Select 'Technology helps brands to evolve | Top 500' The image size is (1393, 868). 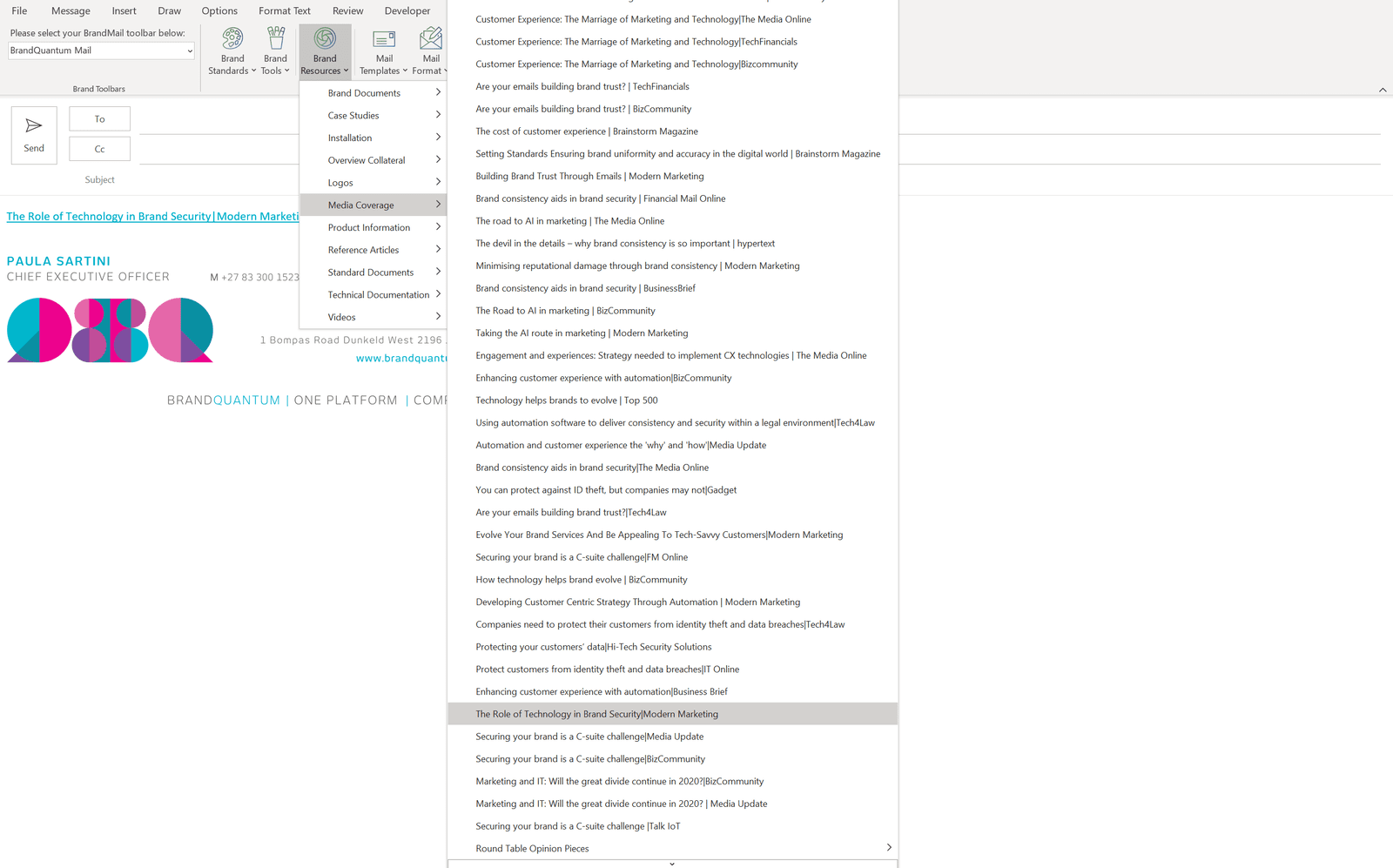(x=566, y=400)
